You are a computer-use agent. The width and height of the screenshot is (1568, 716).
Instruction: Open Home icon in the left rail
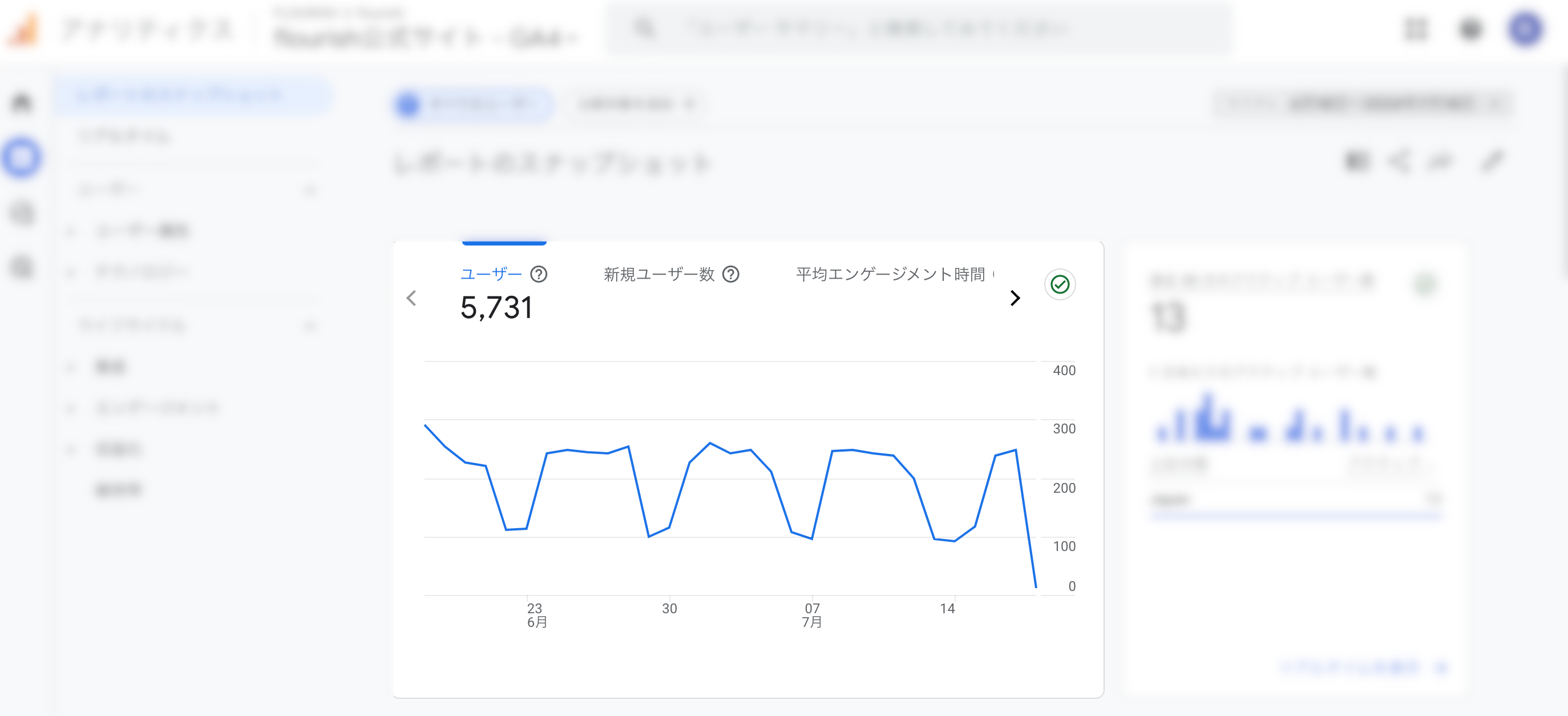[x=22, y=102]
